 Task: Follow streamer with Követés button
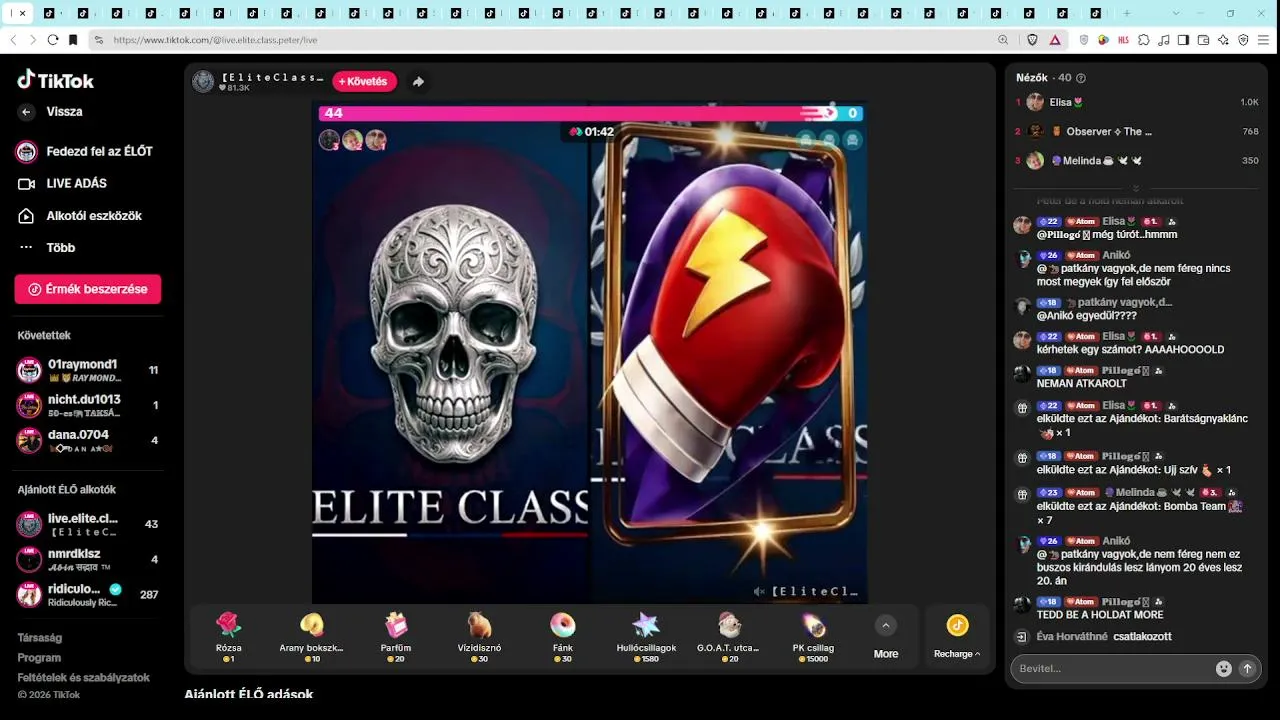pos(364,82)
